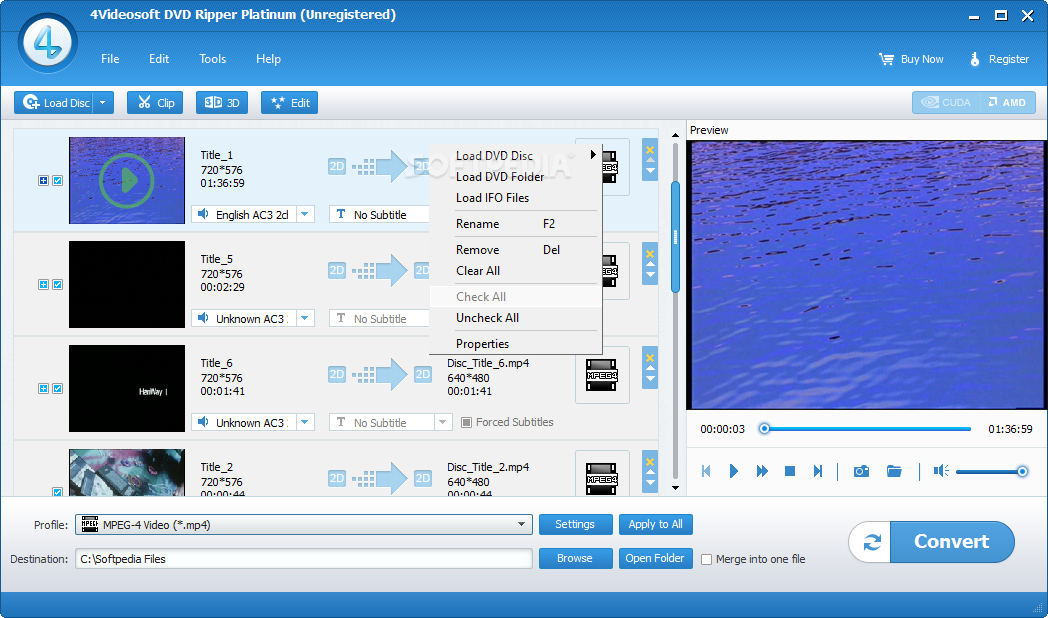Open the Profile MPEG-4 Video dropdown

(304, 525)
